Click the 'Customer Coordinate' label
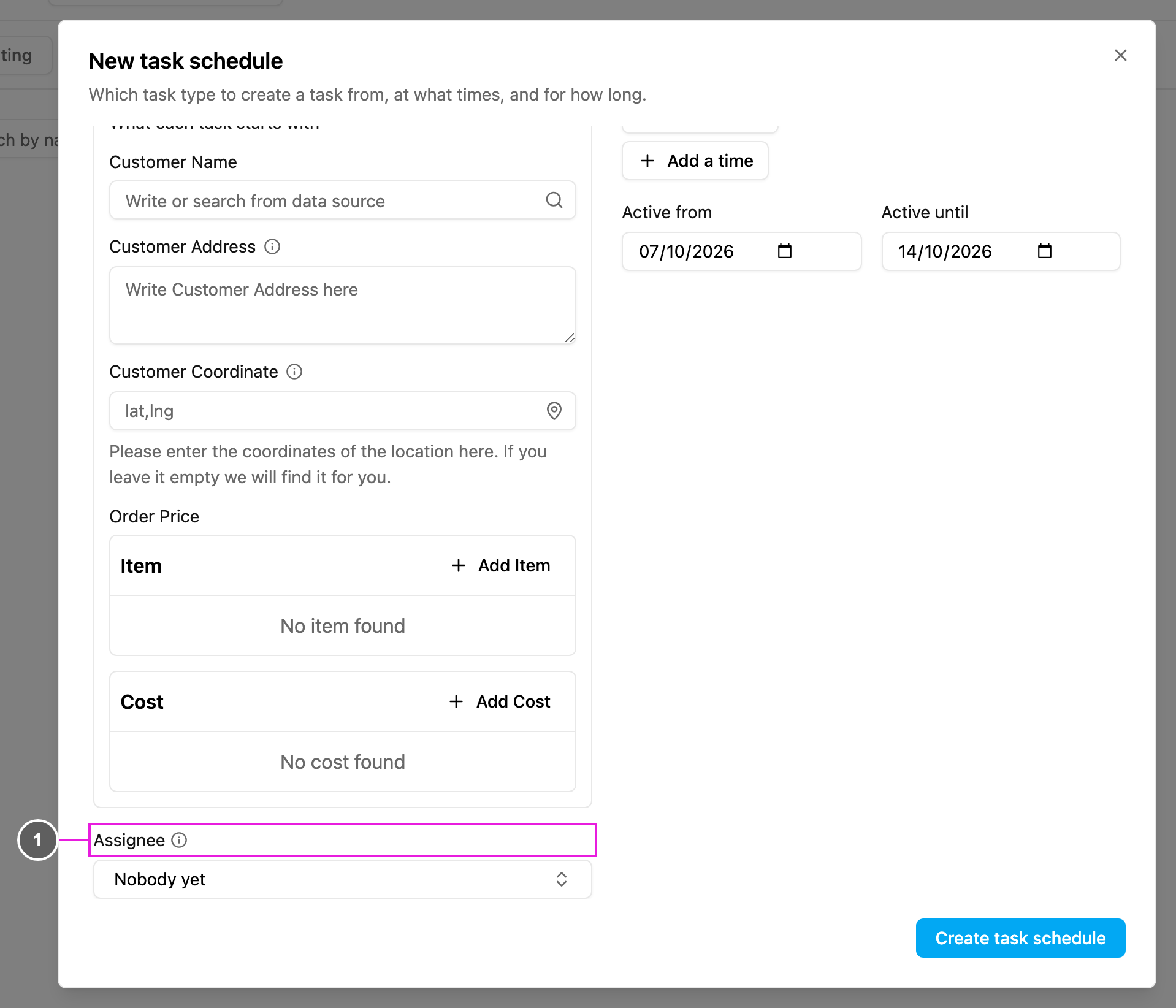The width and height of the screenshot is (1176, 1008). [x=194, y=372]
